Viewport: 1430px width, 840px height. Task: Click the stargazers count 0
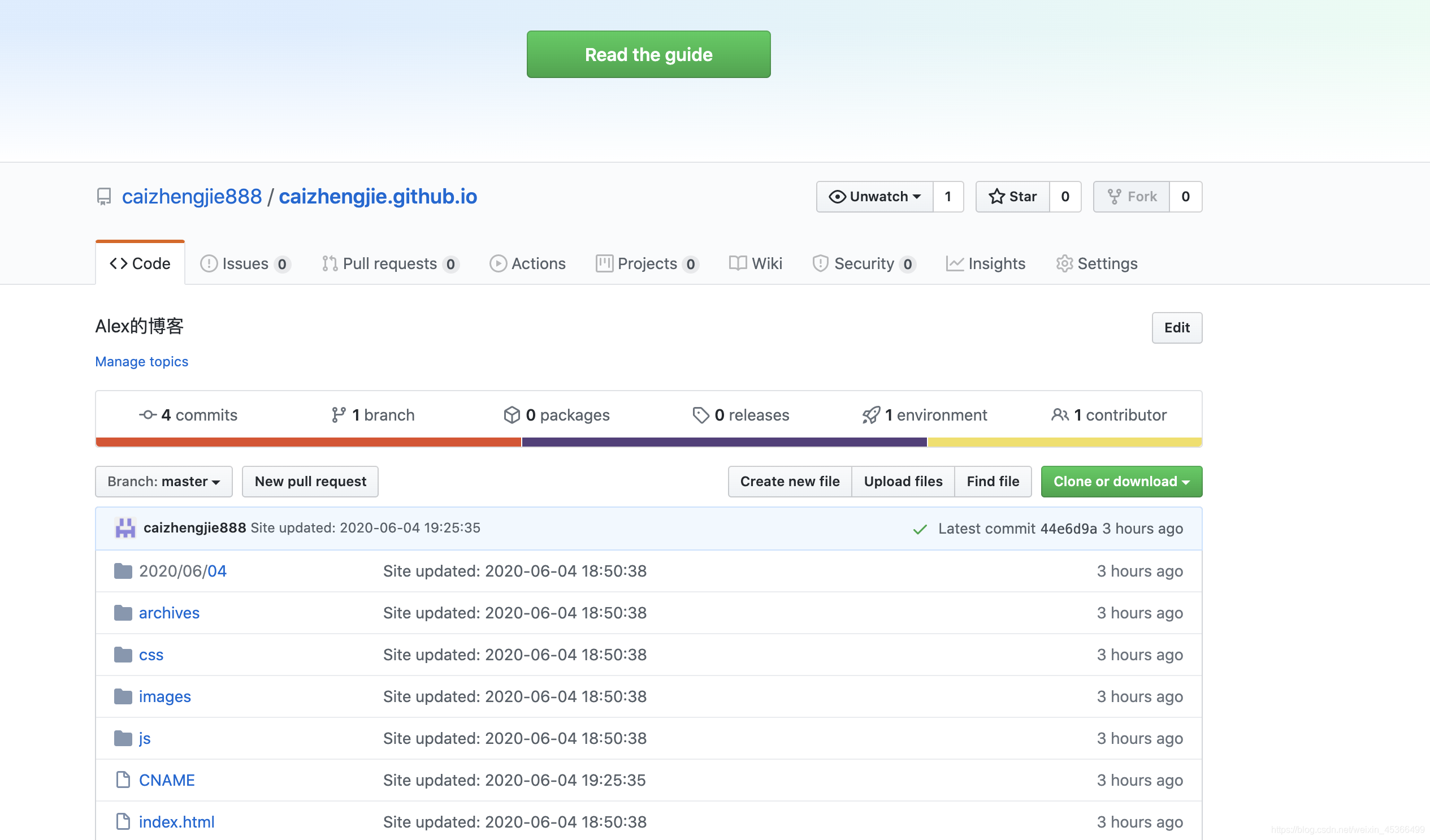pos(1065,196)
